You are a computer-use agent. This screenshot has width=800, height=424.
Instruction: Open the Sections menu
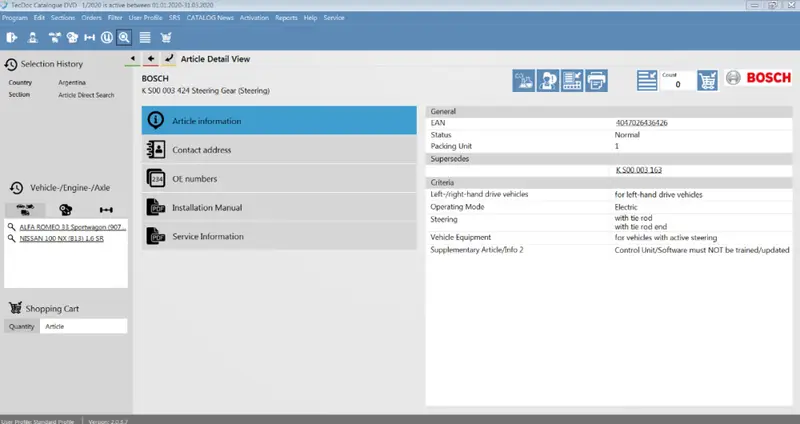coord(63,17)
